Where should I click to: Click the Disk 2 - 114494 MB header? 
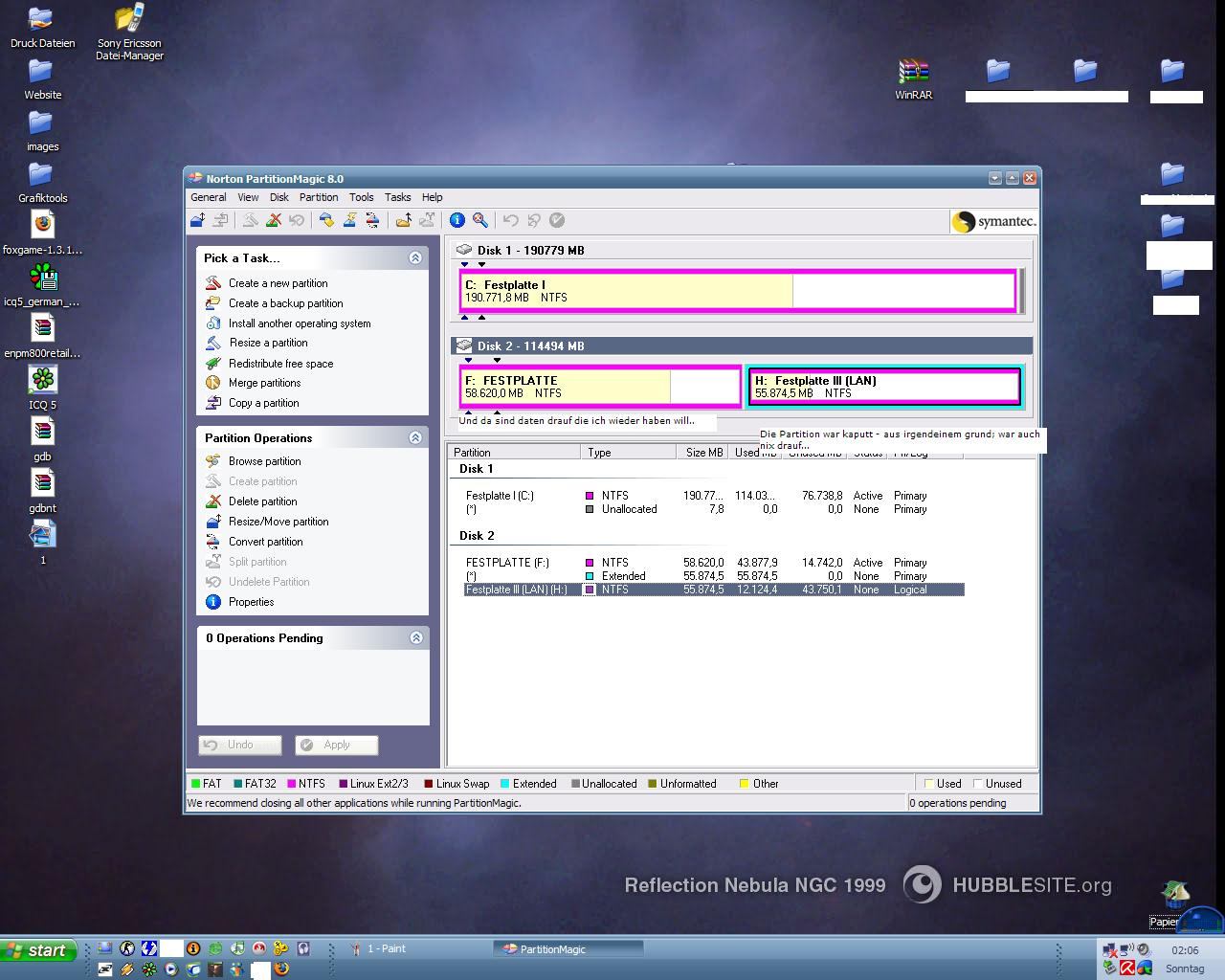[x=742, y=345]
